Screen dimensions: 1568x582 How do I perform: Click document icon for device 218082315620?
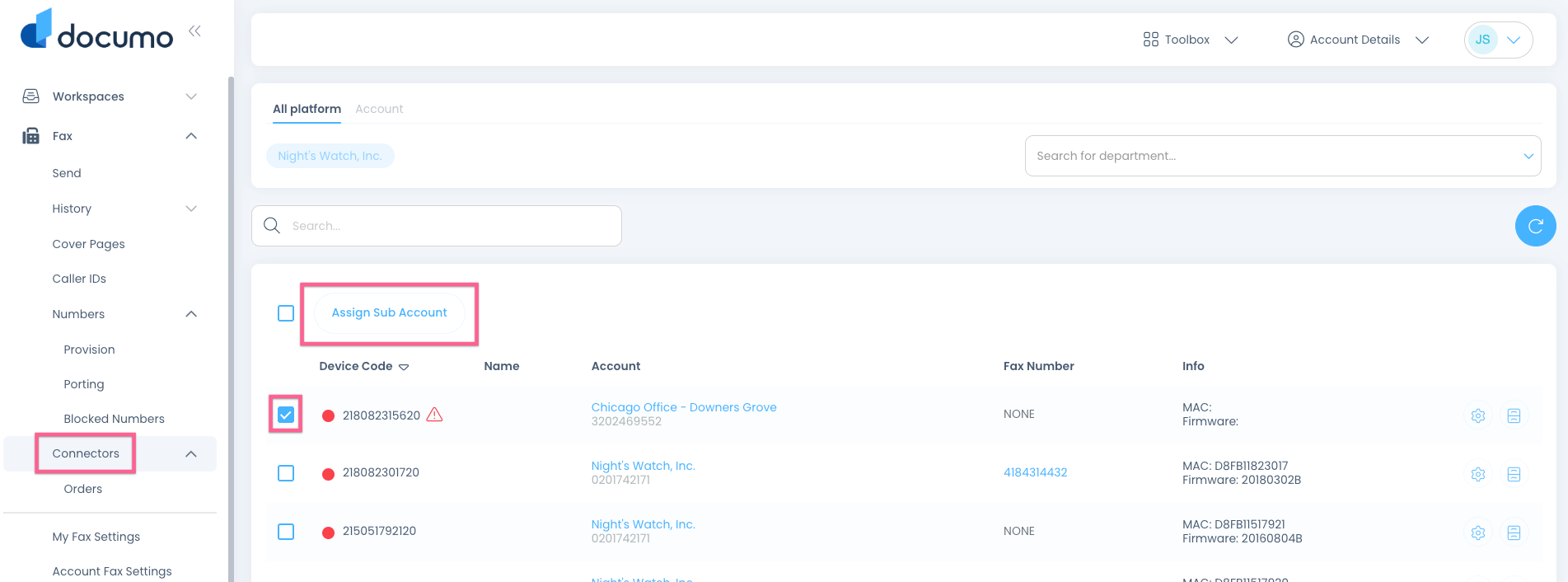pyautogui.click(x=1513, y=415)
